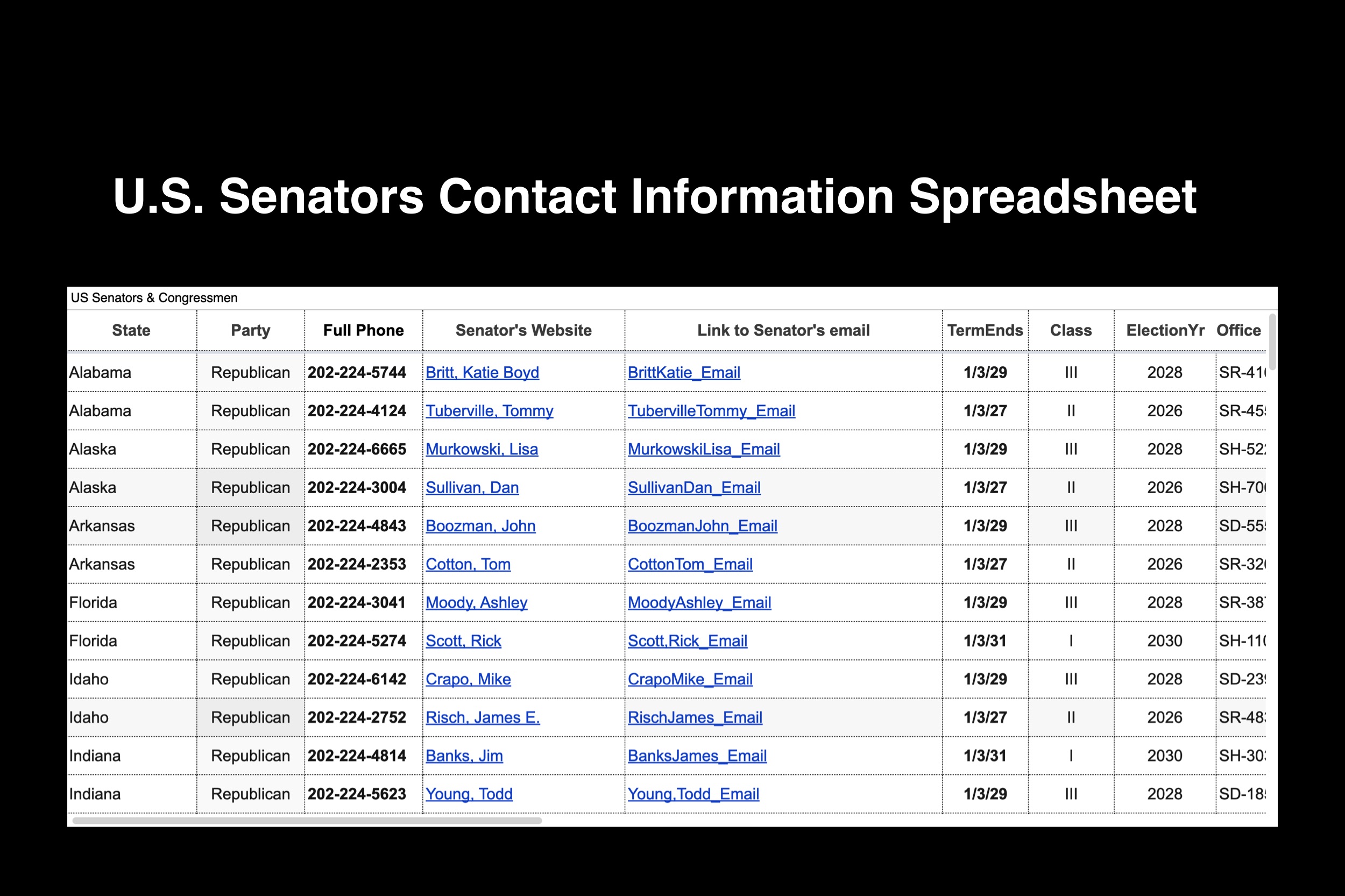Open Moody, Ashley website link
The image size is (1345, 896).
[x=476, y=602]
